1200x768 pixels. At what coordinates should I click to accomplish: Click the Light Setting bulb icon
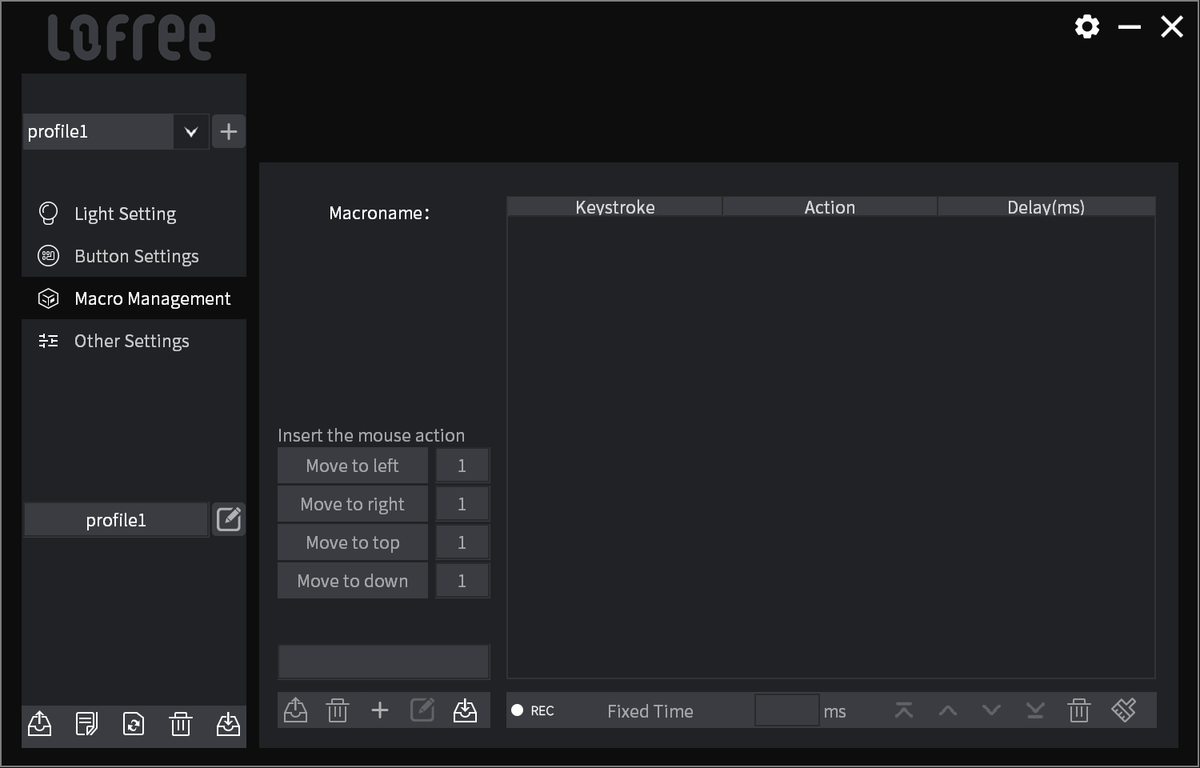(48, 213)
